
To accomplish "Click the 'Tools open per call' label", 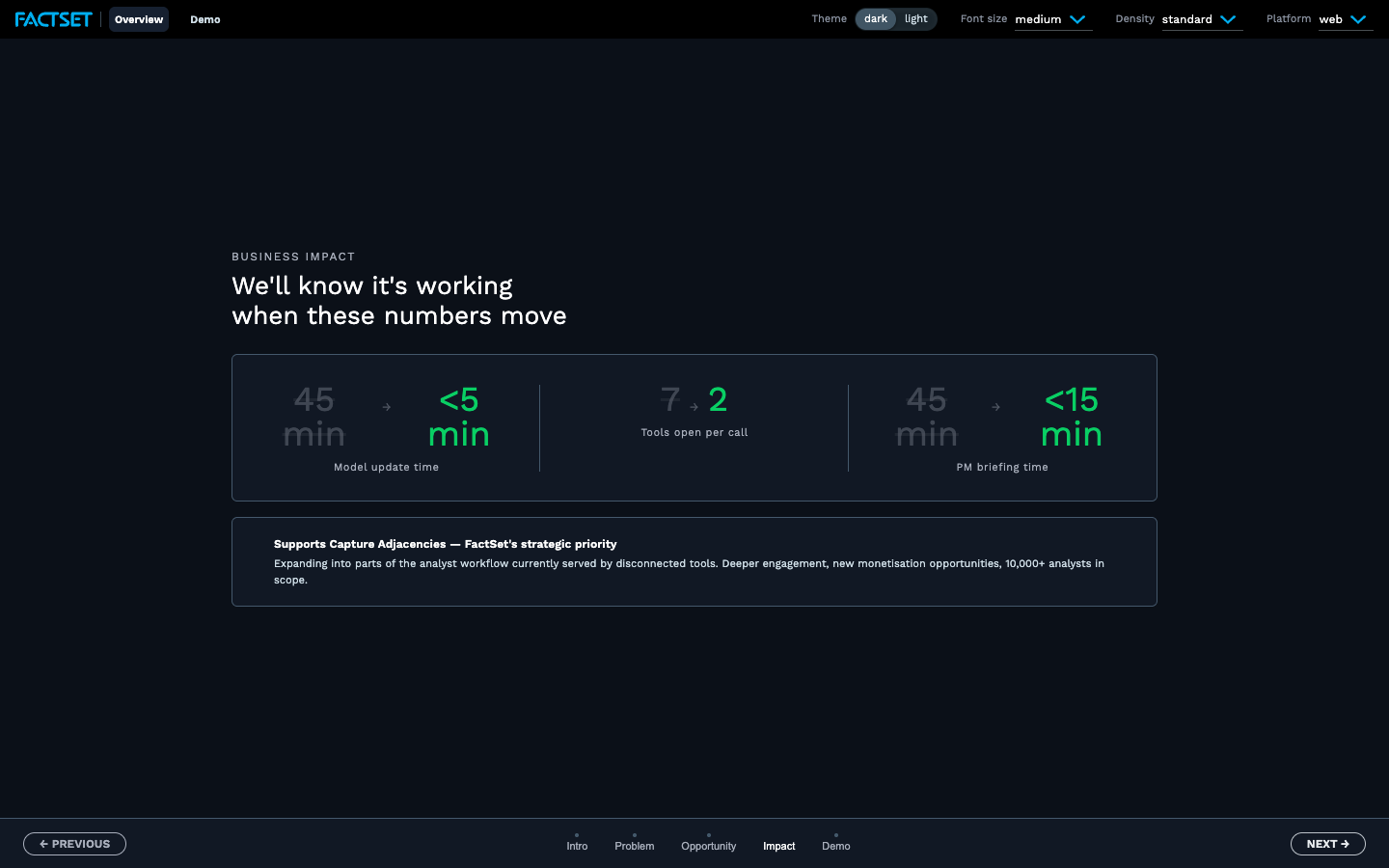I will click(x=694, y=432).
